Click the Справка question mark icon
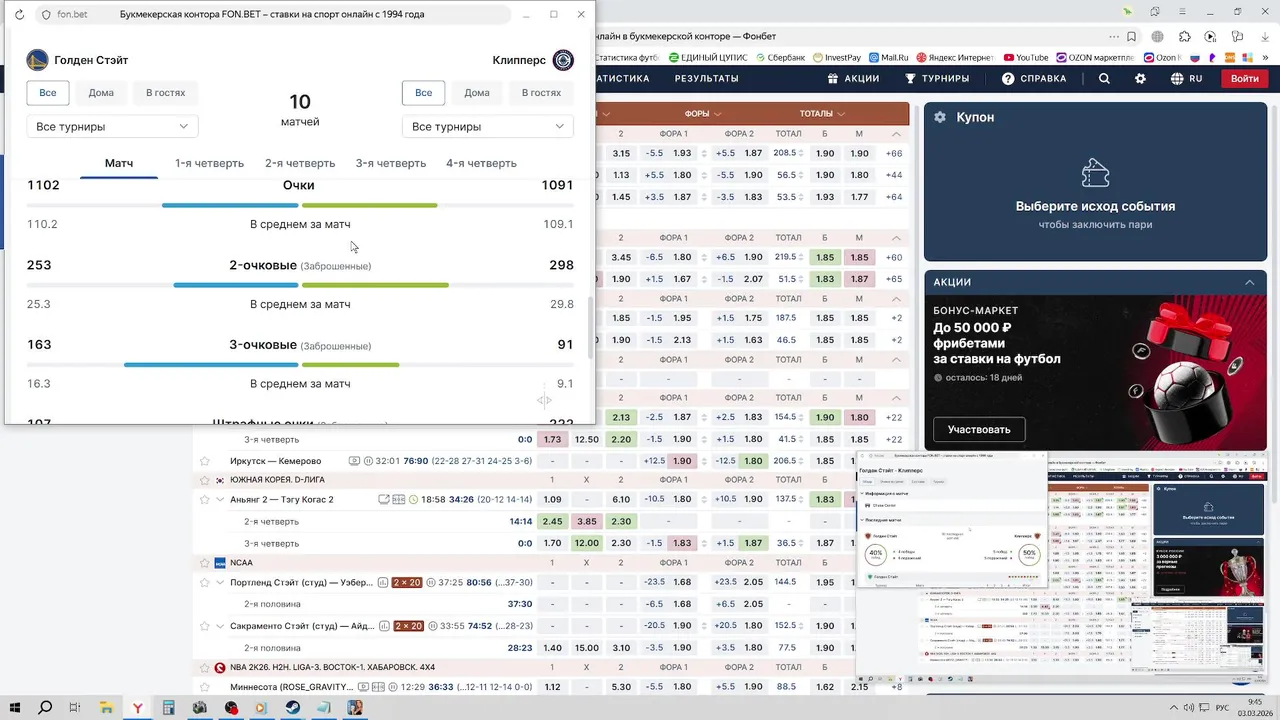The image size is (1280, 720). tap(1008, 79)
